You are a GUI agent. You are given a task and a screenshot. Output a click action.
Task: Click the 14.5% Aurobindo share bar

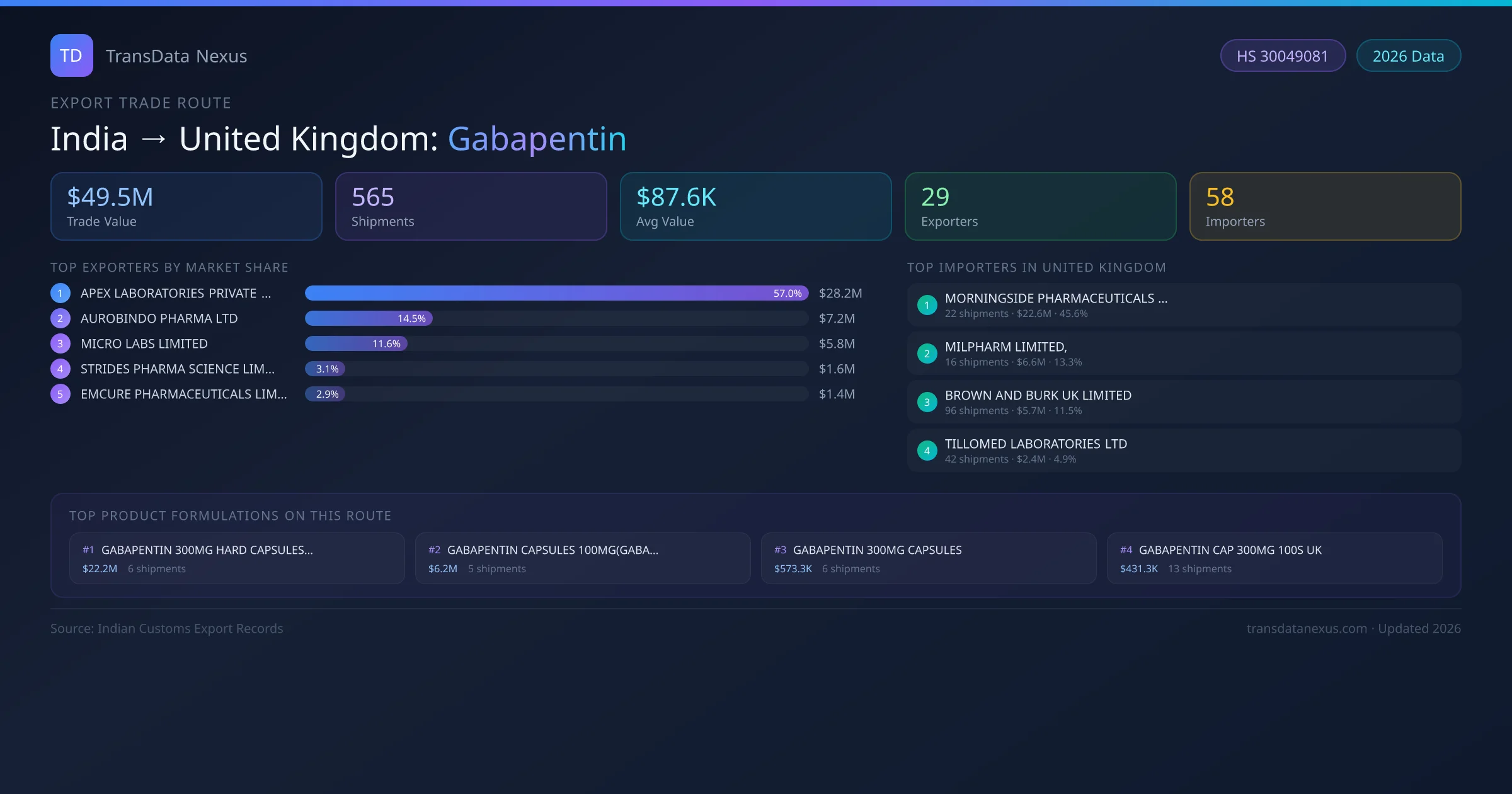pos(369,318)
